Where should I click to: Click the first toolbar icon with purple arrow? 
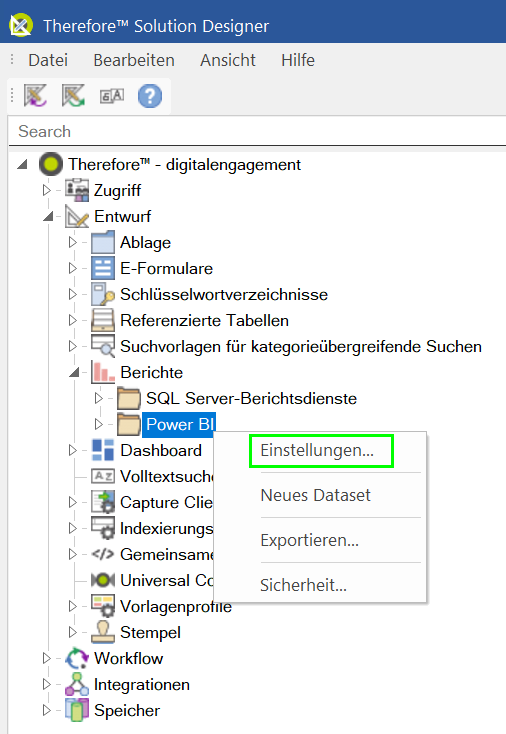[35, 95]
